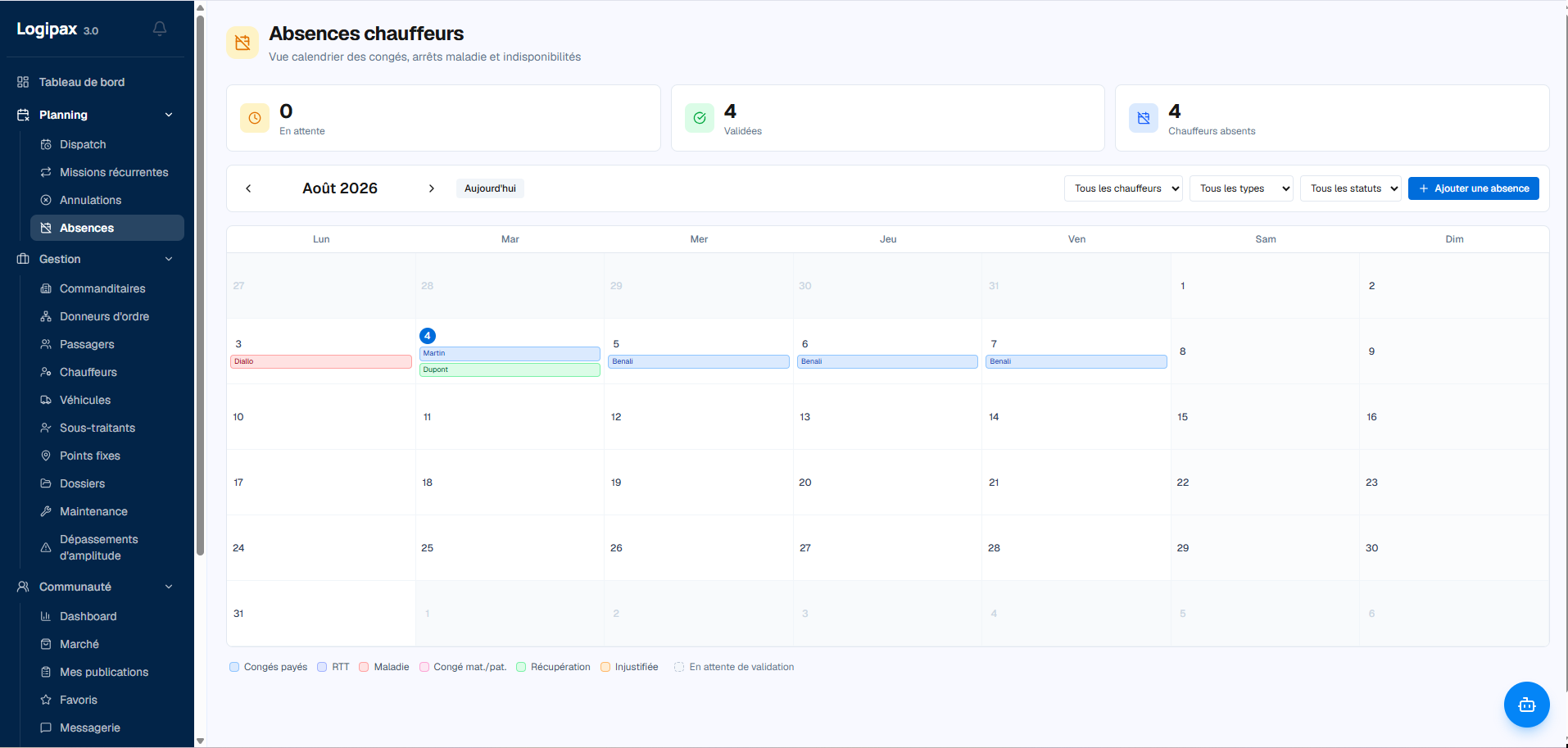Click the Tableau de bord grid icon
Viewport: 1568px width, 748px height.
point(23,82)
